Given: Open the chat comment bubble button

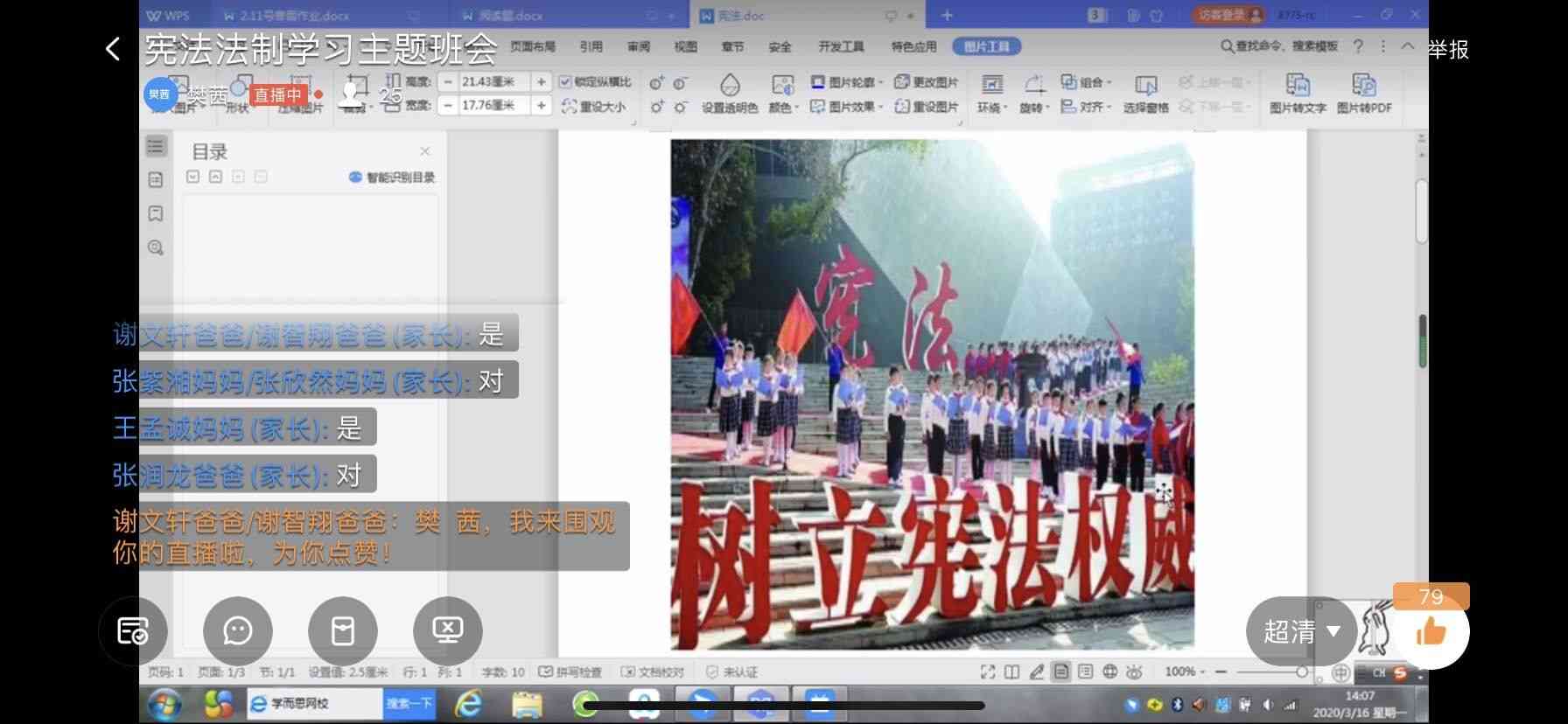Looking at the screenshot, I should [x=237, y=630].
